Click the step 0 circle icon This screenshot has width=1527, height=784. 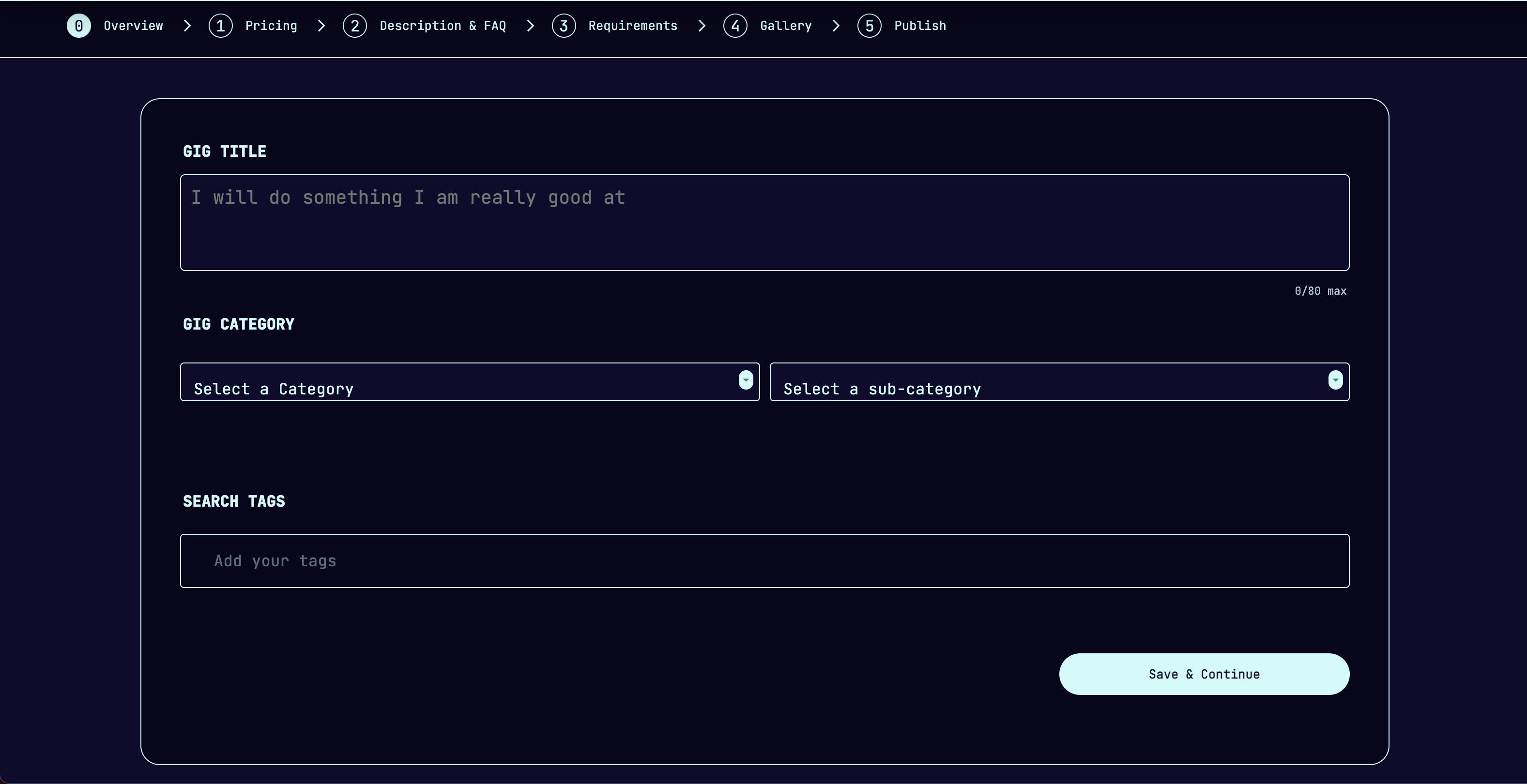(x=79, y=26)
